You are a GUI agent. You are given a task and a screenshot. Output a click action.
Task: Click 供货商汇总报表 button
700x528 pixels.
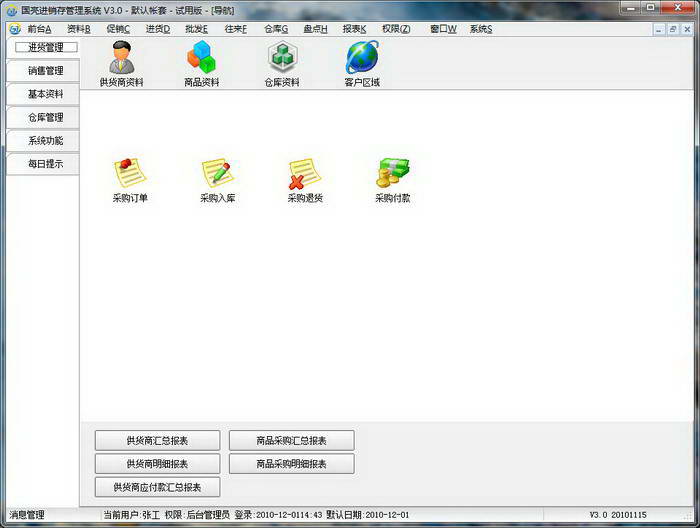(157, 441)
